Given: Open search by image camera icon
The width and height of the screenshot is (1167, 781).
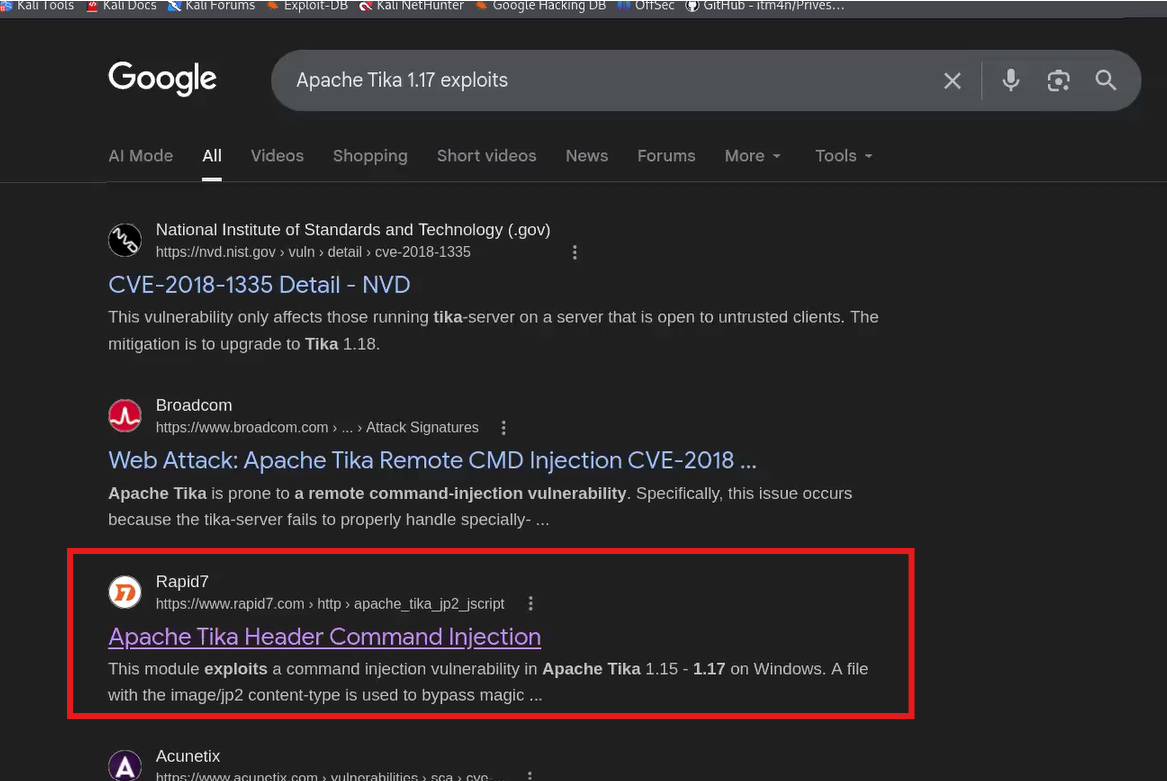Looking at the screenshot, I should point(1058,80).
